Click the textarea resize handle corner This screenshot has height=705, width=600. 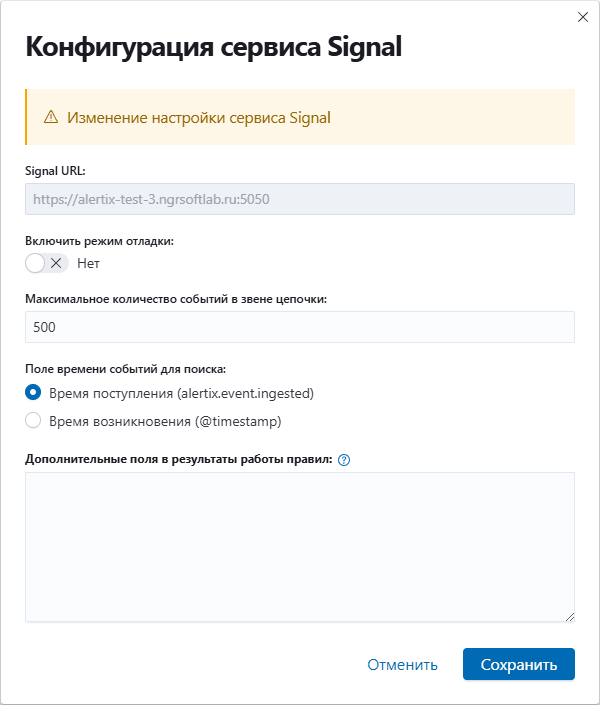point(569,617)
